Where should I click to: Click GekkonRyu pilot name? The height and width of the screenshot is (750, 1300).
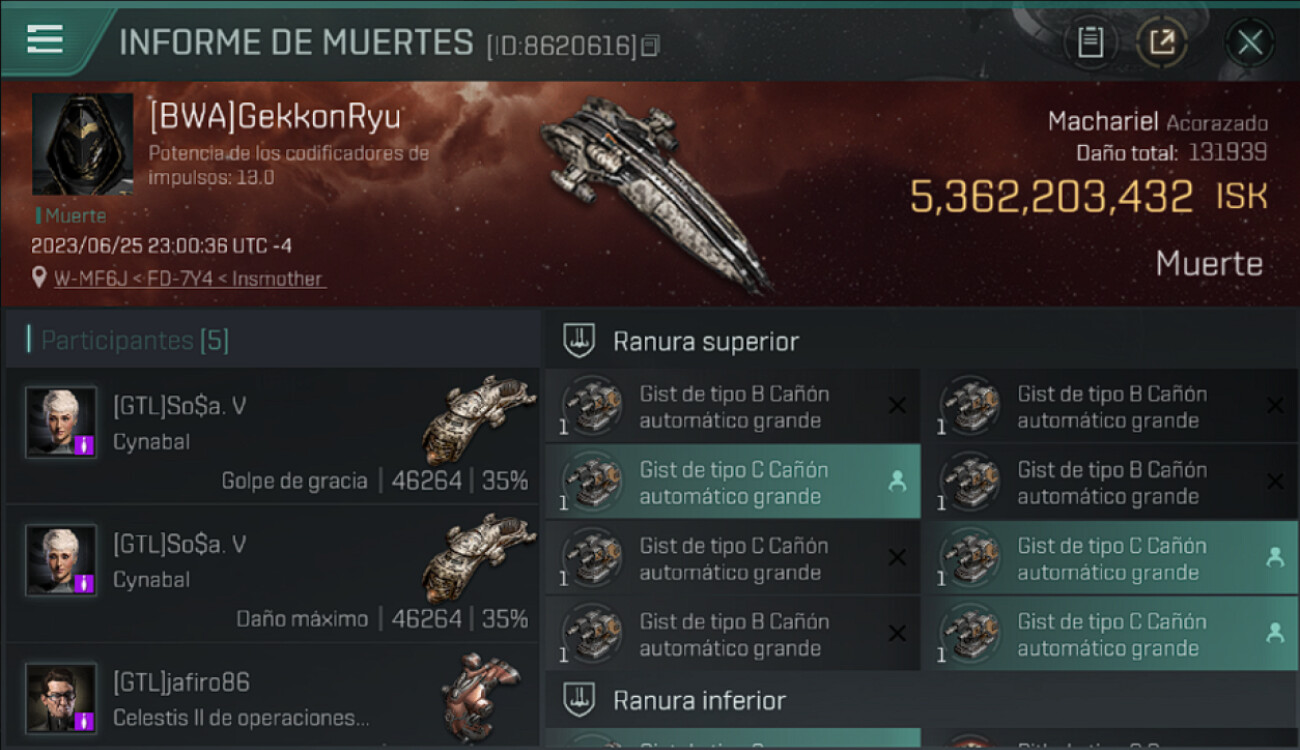pos(274,117)
